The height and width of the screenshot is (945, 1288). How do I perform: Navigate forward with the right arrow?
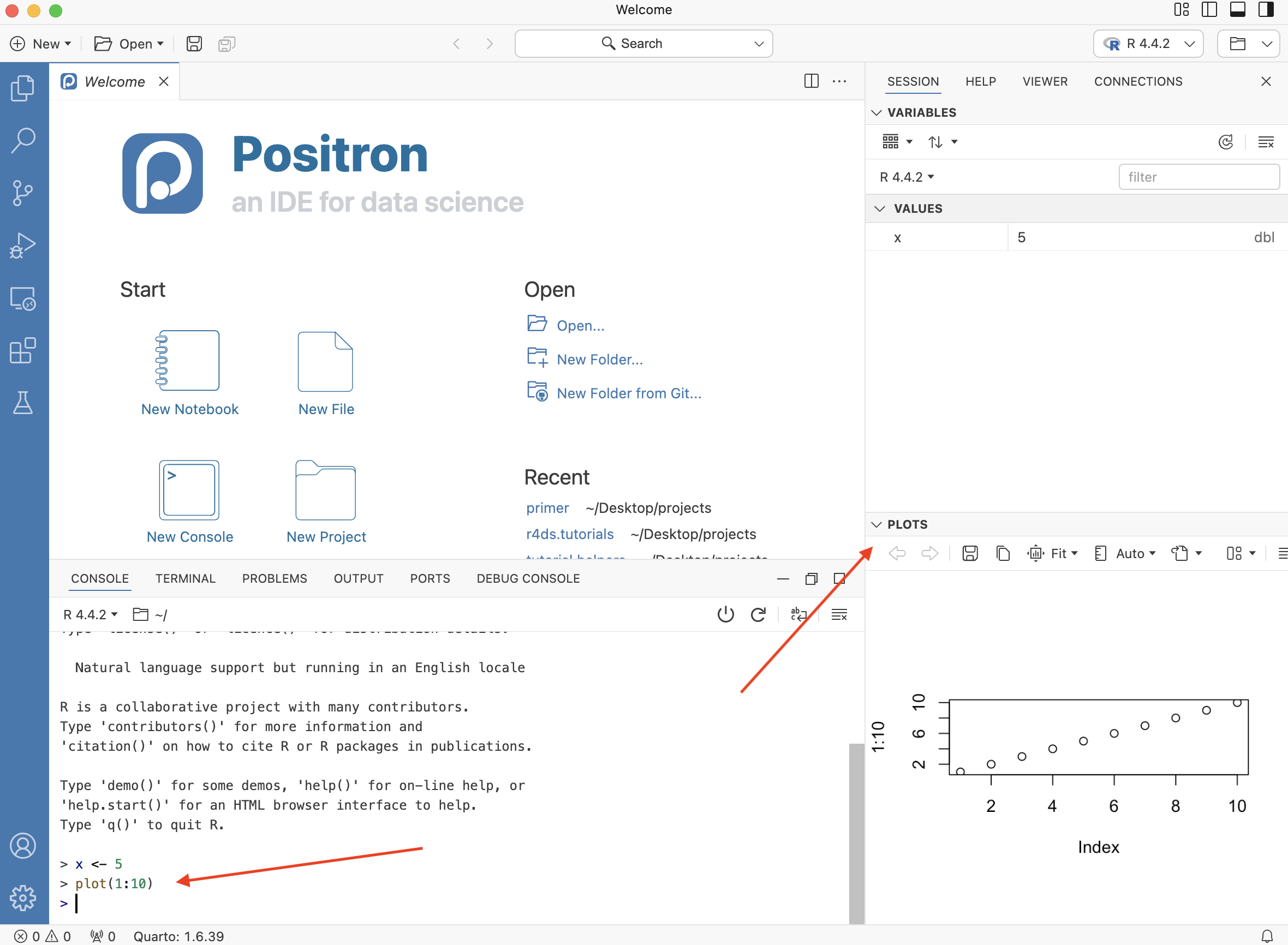(x=489, y=44)
